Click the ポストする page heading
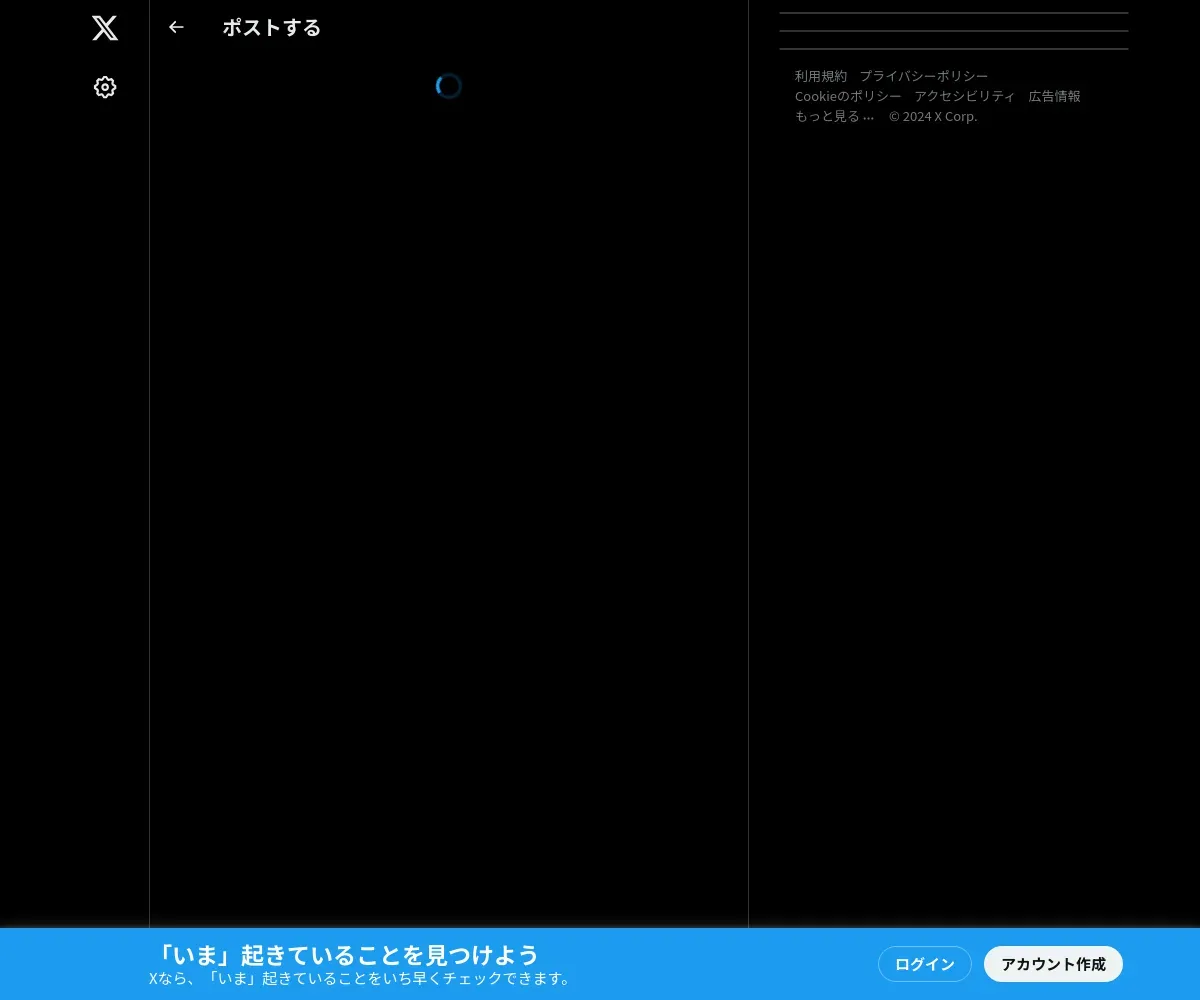 click(x=272, y=28)
